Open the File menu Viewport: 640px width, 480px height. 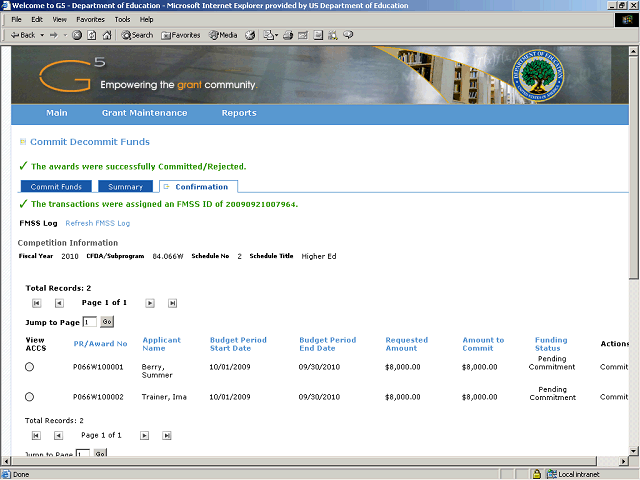point(16,19)
